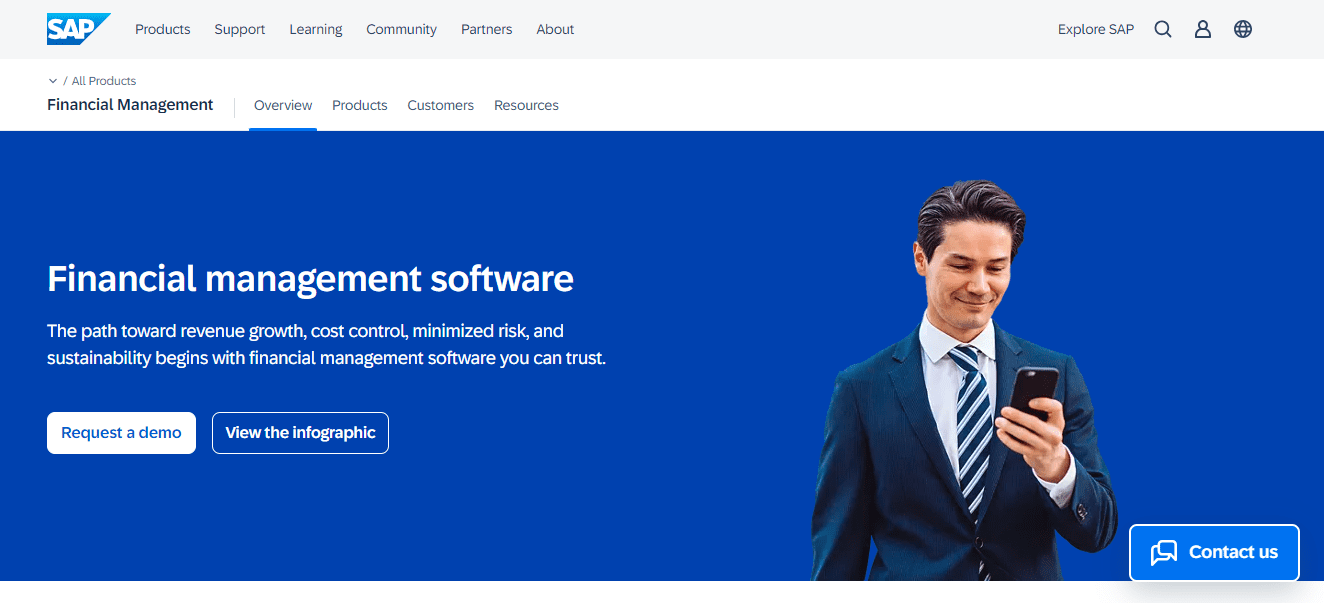Open the Products navigation menu
Viewport: 1324px width, 603px height.
pyautogui.click(x=162, y=29)
